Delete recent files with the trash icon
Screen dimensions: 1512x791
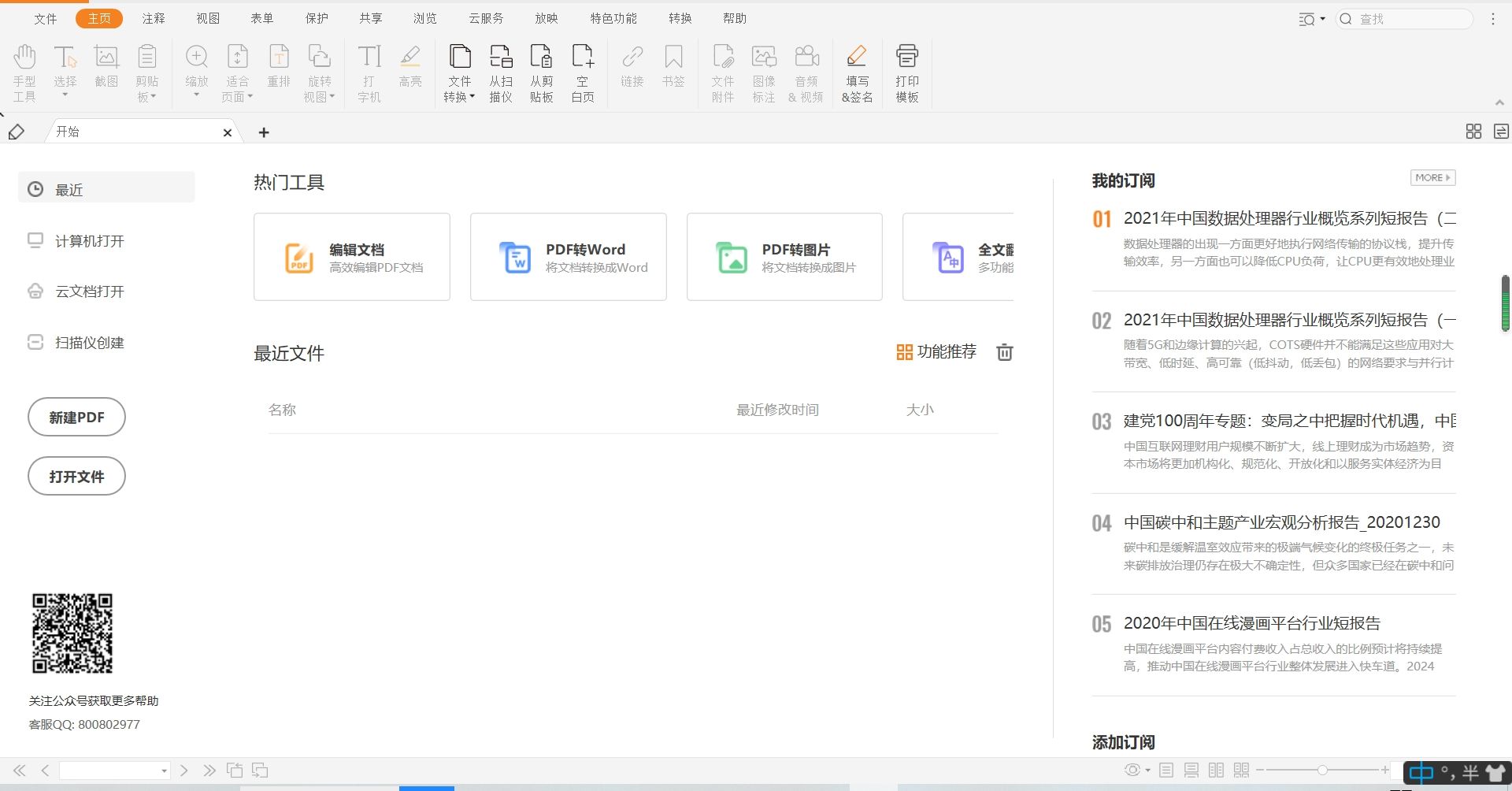(1005, 352)
